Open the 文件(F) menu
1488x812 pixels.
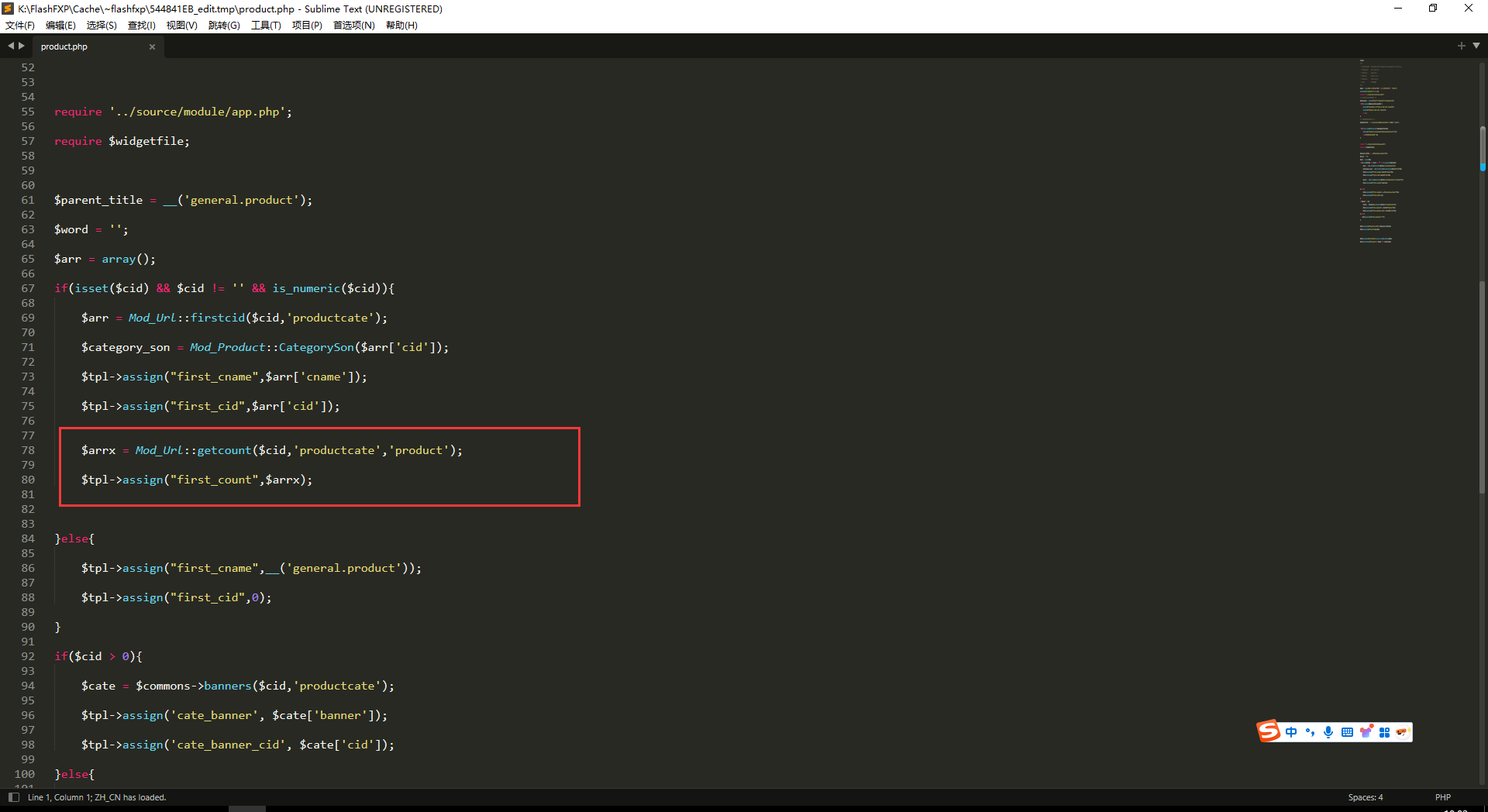20,26
